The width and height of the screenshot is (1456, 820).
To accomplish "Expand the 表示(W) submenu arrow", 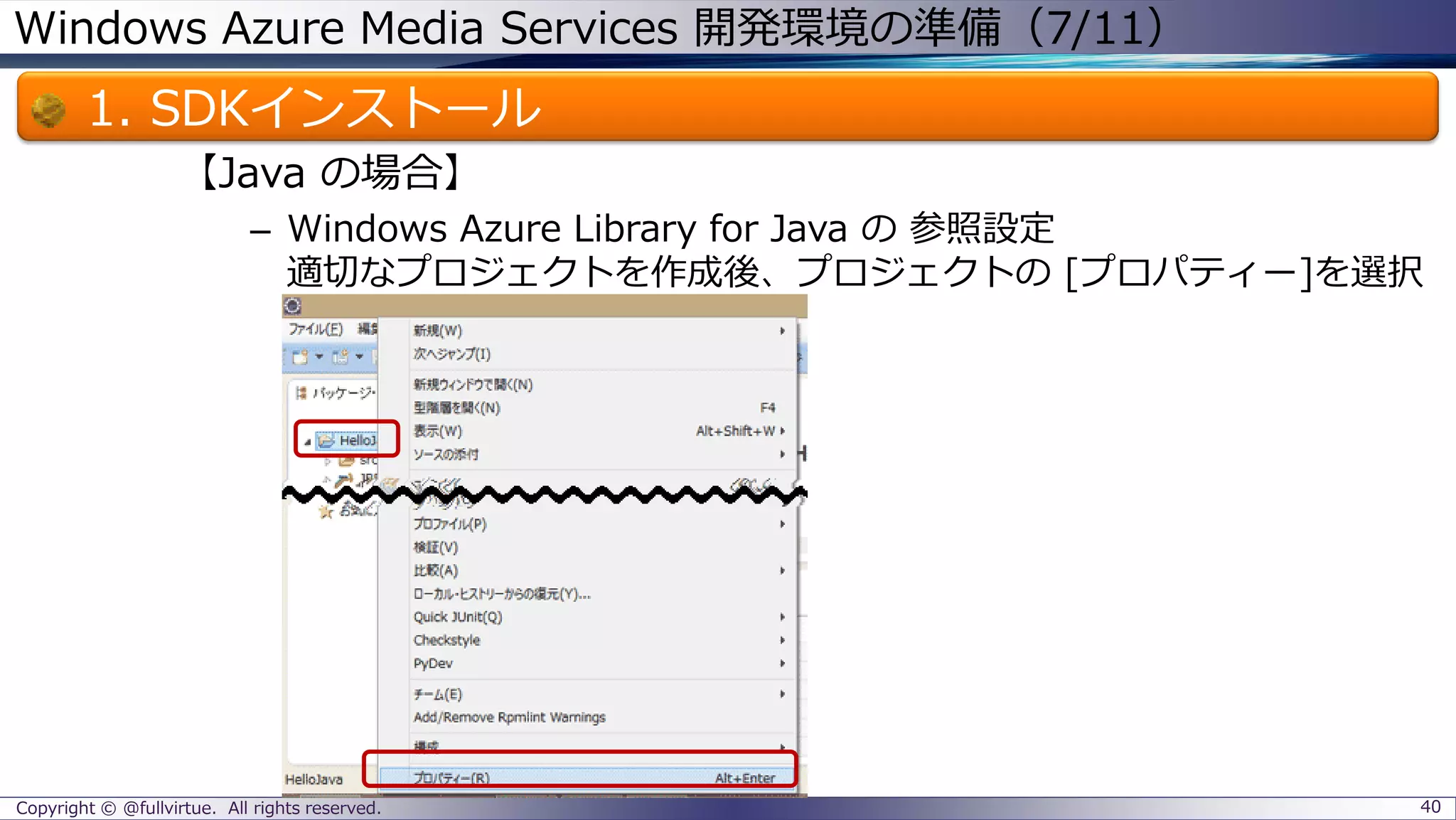I will (x=783, y=431).
